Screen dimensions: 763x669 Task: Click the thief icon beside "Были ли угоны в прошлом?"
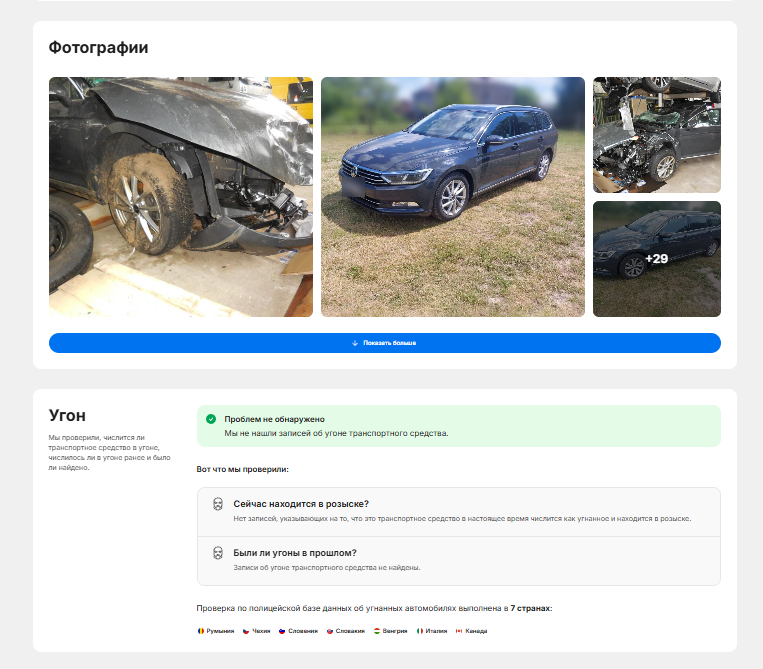click(218, 553)
